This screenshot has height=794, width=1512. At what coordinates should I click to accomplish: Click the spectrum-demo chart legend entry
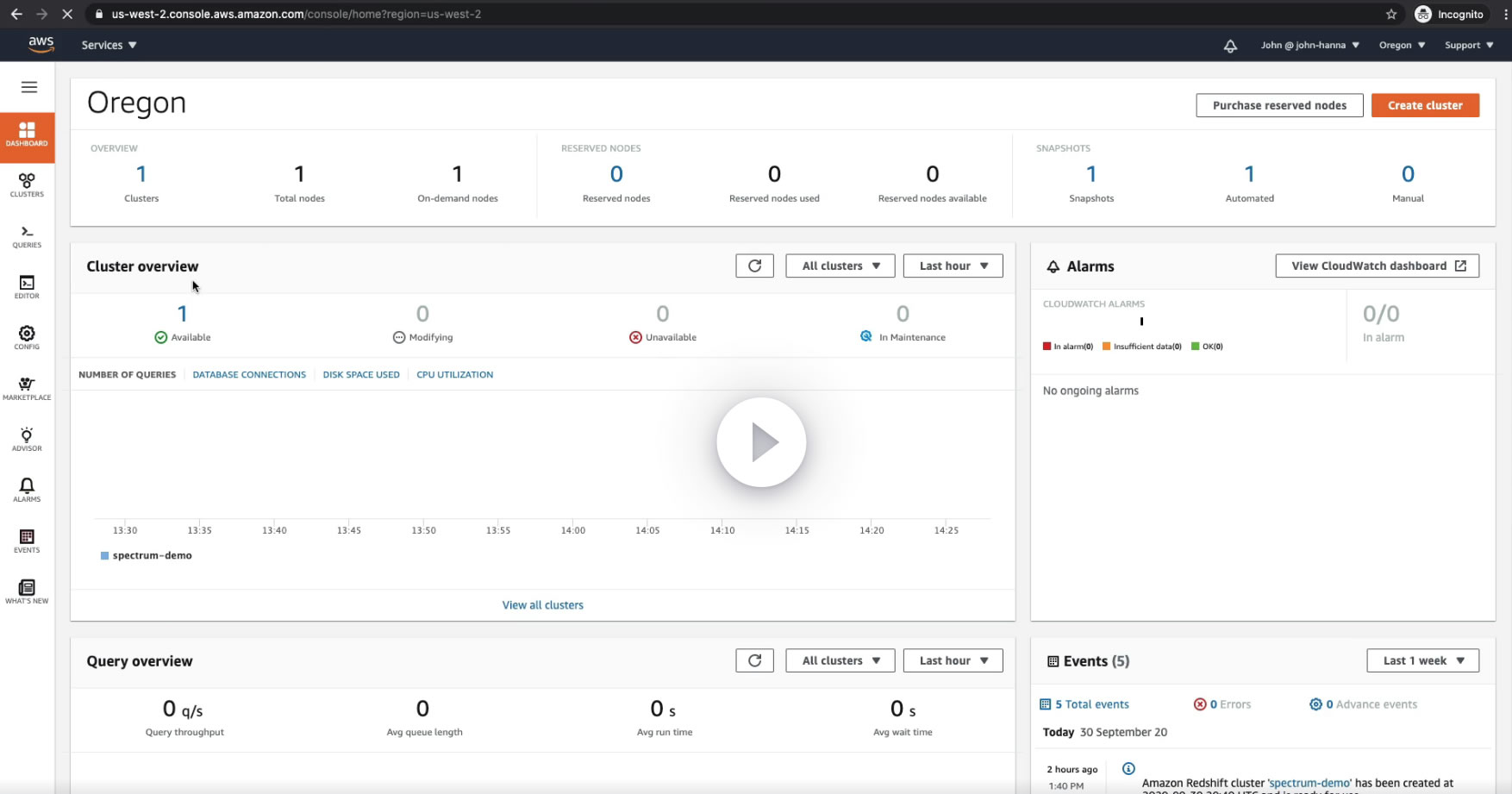click(x=147, y=556)
